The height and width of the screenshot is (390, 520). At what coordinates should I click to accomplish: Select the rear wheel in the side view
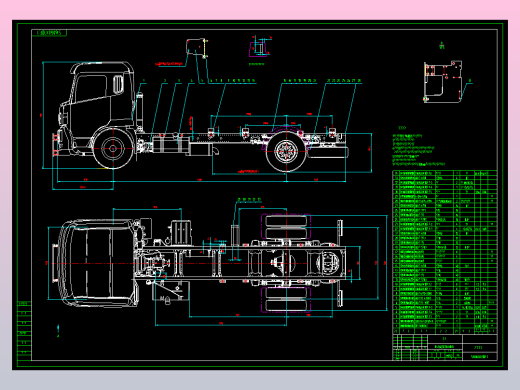(x=286, y=151)
